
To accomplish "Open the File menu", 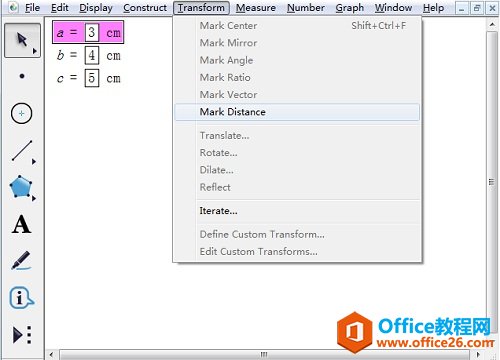I will click(x=32, y=8).
